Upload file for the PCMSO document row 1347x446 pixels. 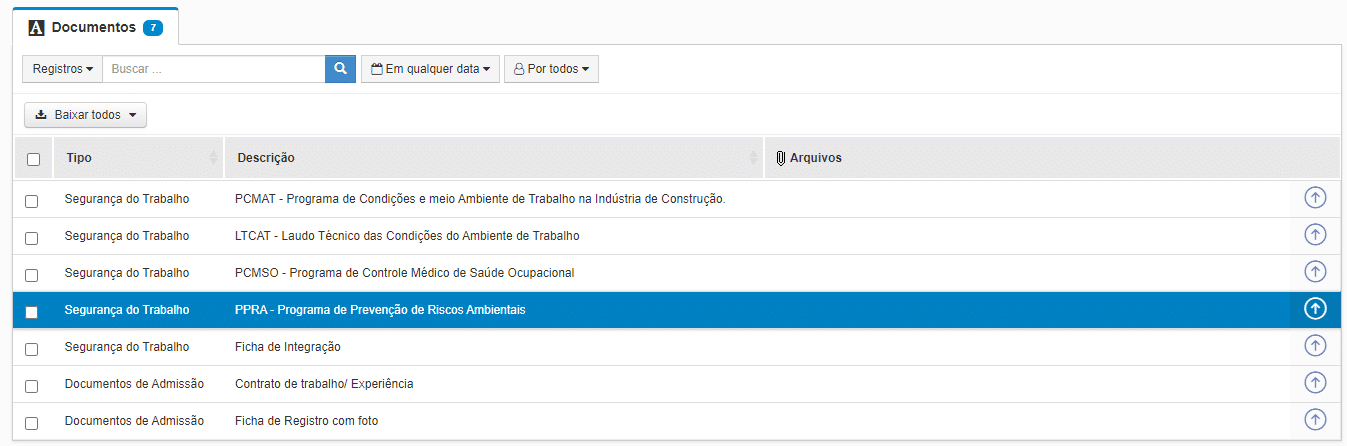tap(1315, 272)
